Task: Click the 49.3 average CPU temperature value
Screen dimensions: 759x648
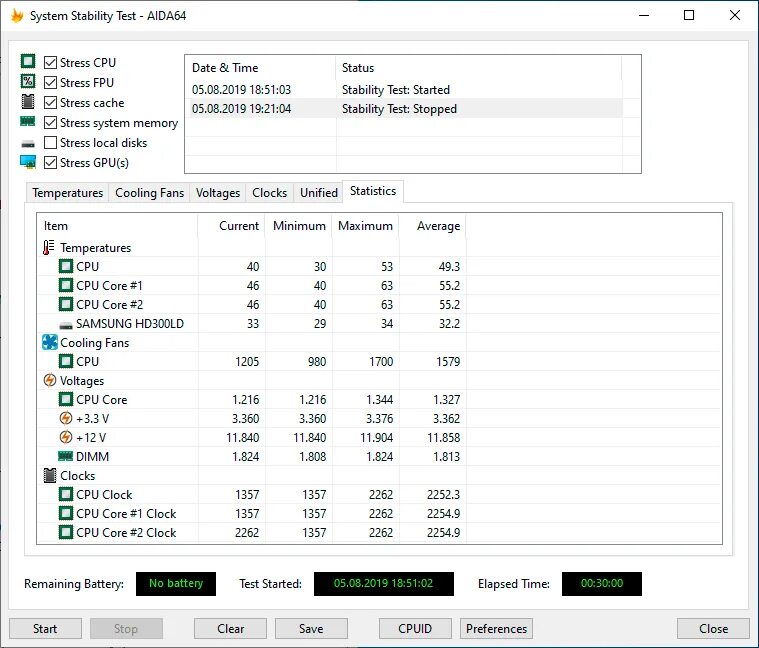Action: [x=449, y=267]
